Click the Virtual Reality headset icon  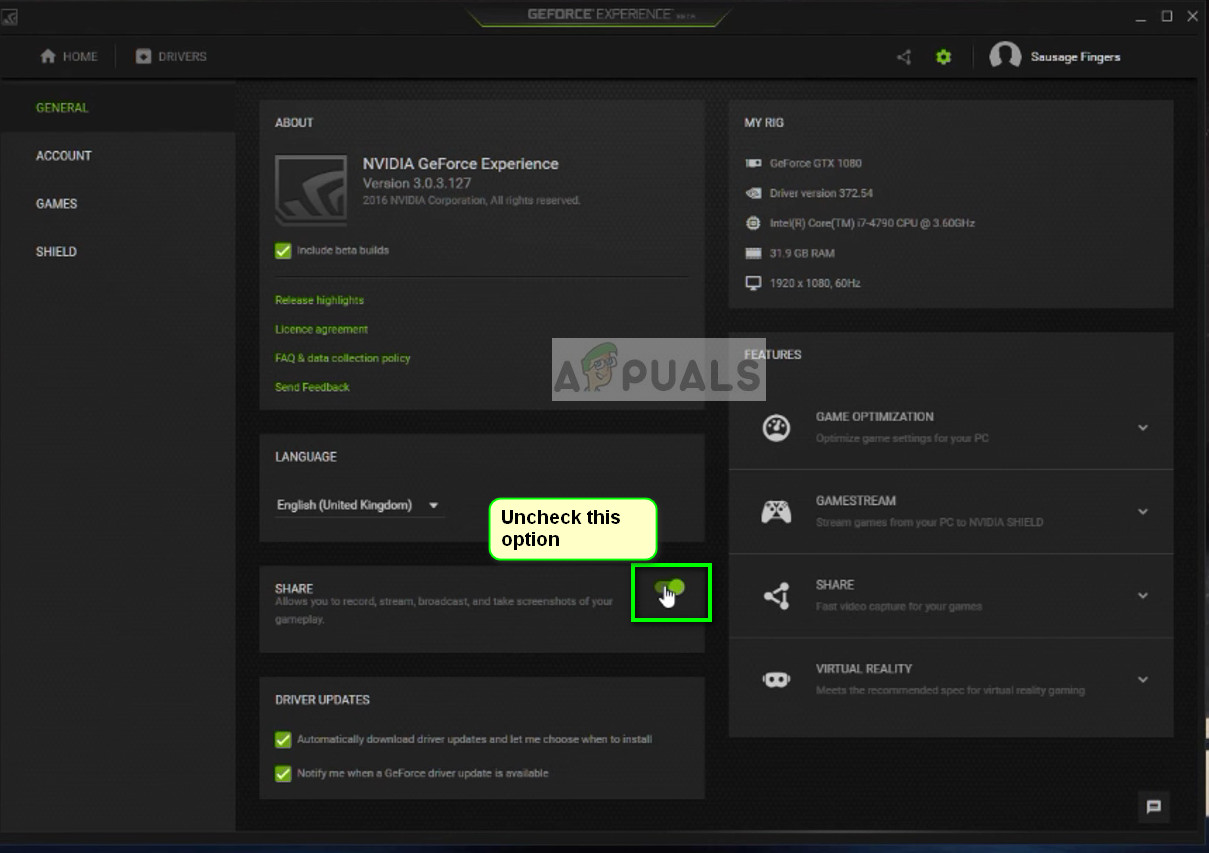(x=776, y=679)
